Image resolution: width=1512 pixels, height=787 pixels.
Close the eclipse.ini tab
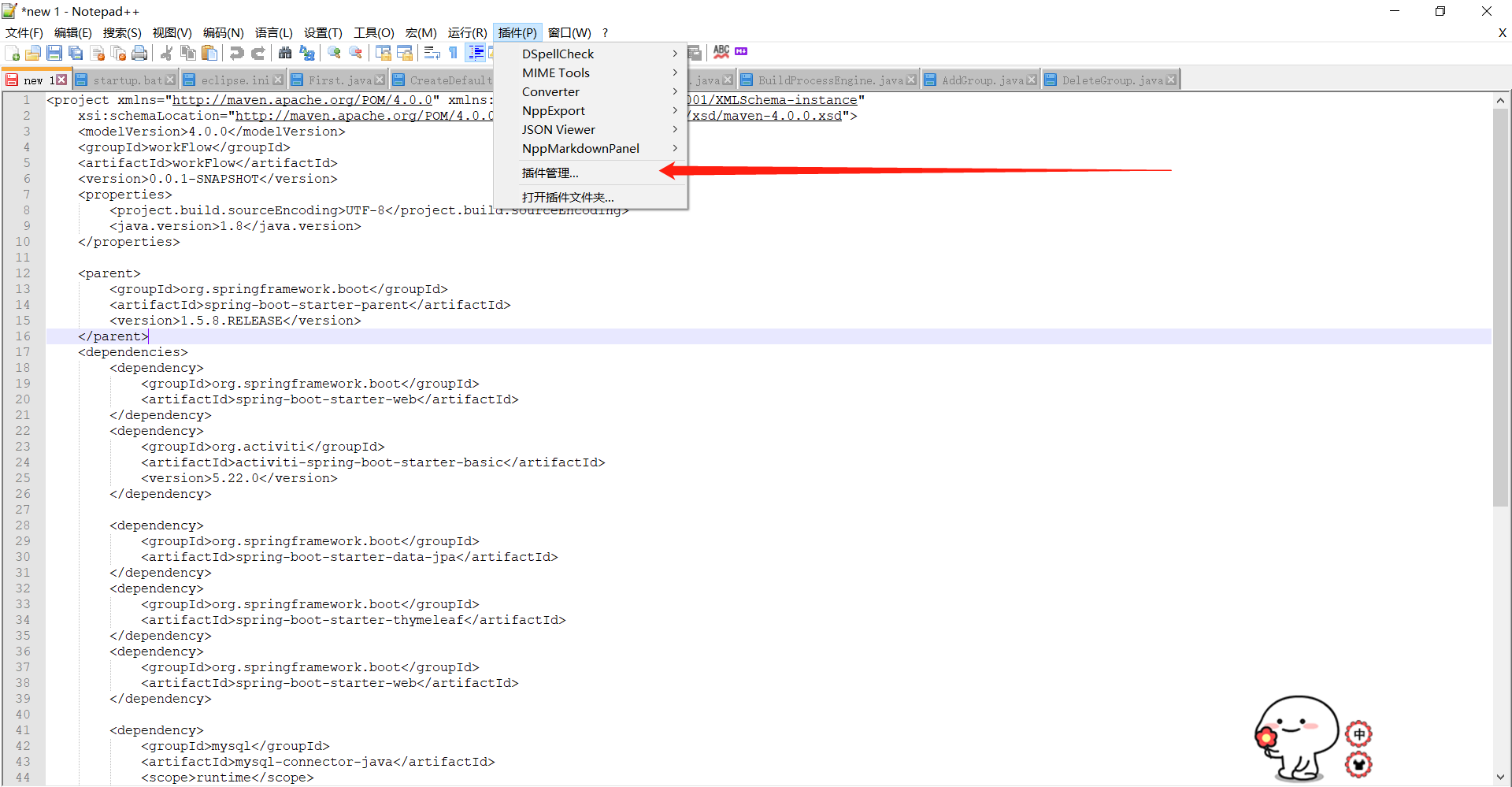tap(278, 80)
